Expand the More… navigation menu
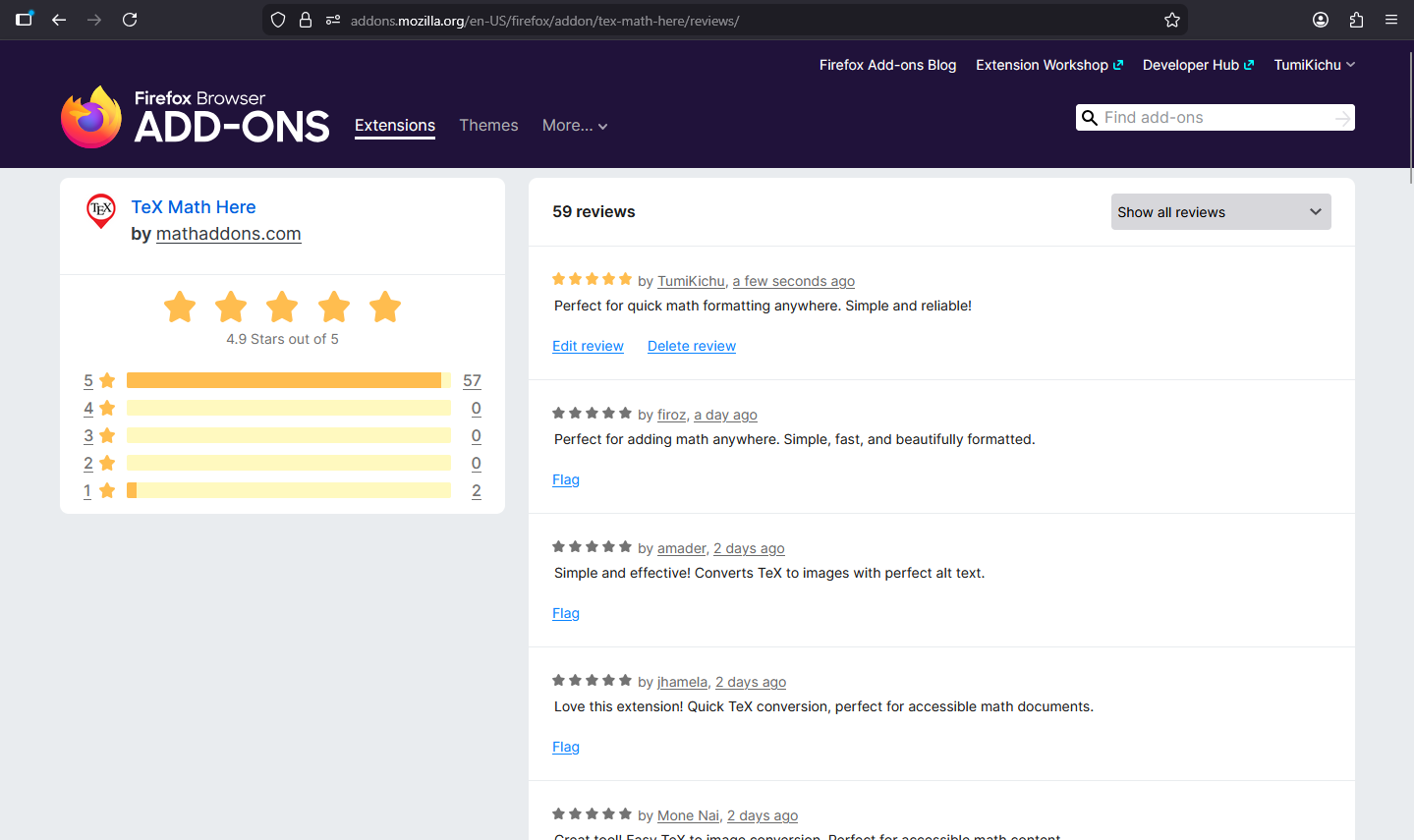 [x=575, y=126]
